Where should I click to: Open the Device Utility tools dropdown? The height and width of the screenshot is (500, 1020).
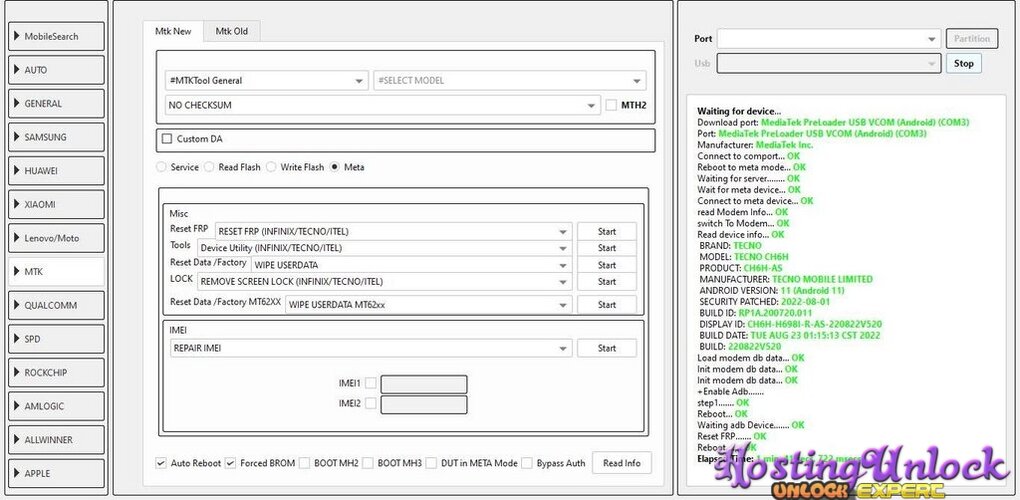384,248
